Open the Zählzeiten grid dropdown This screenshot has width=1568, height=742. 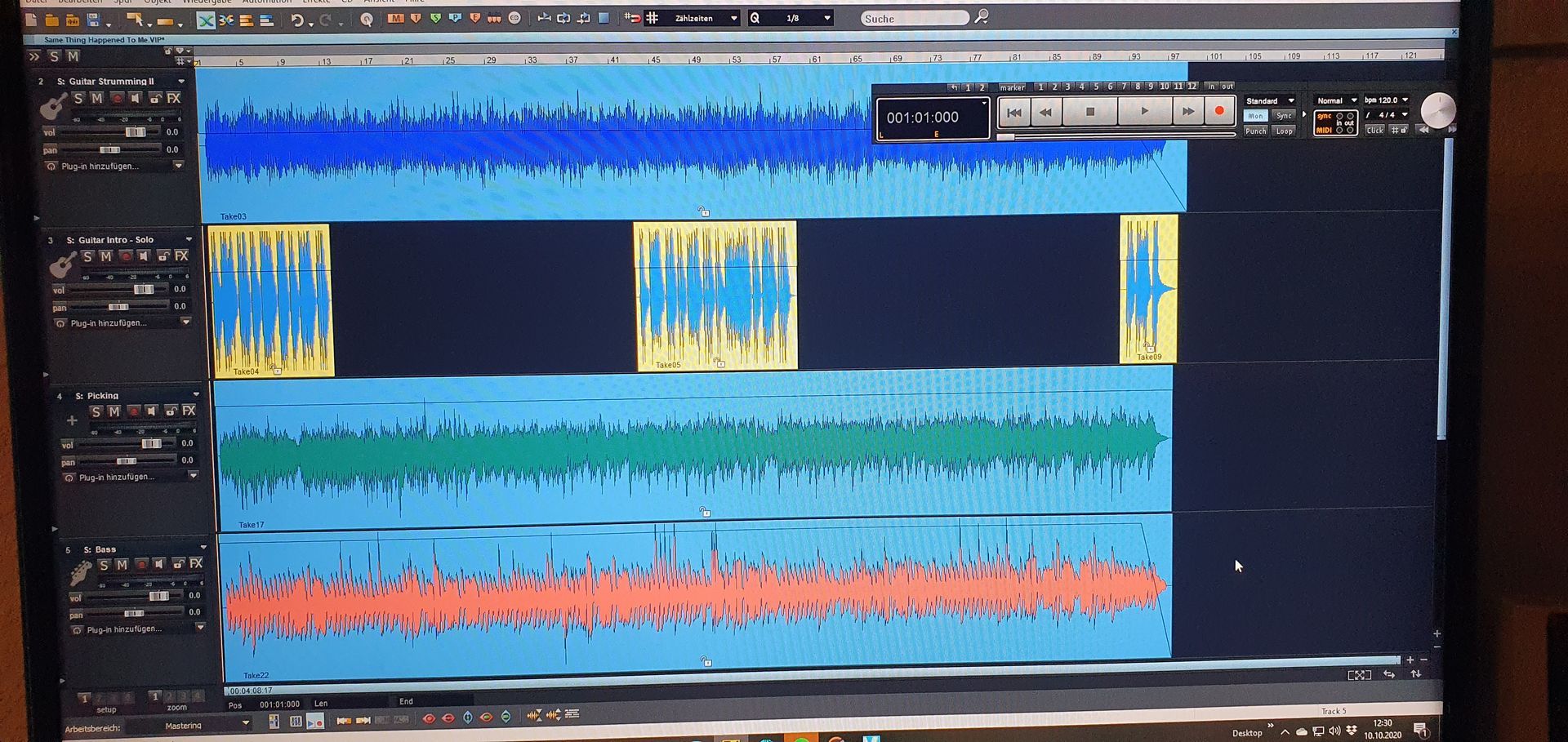pyautogui.click(x=733, y=18)
